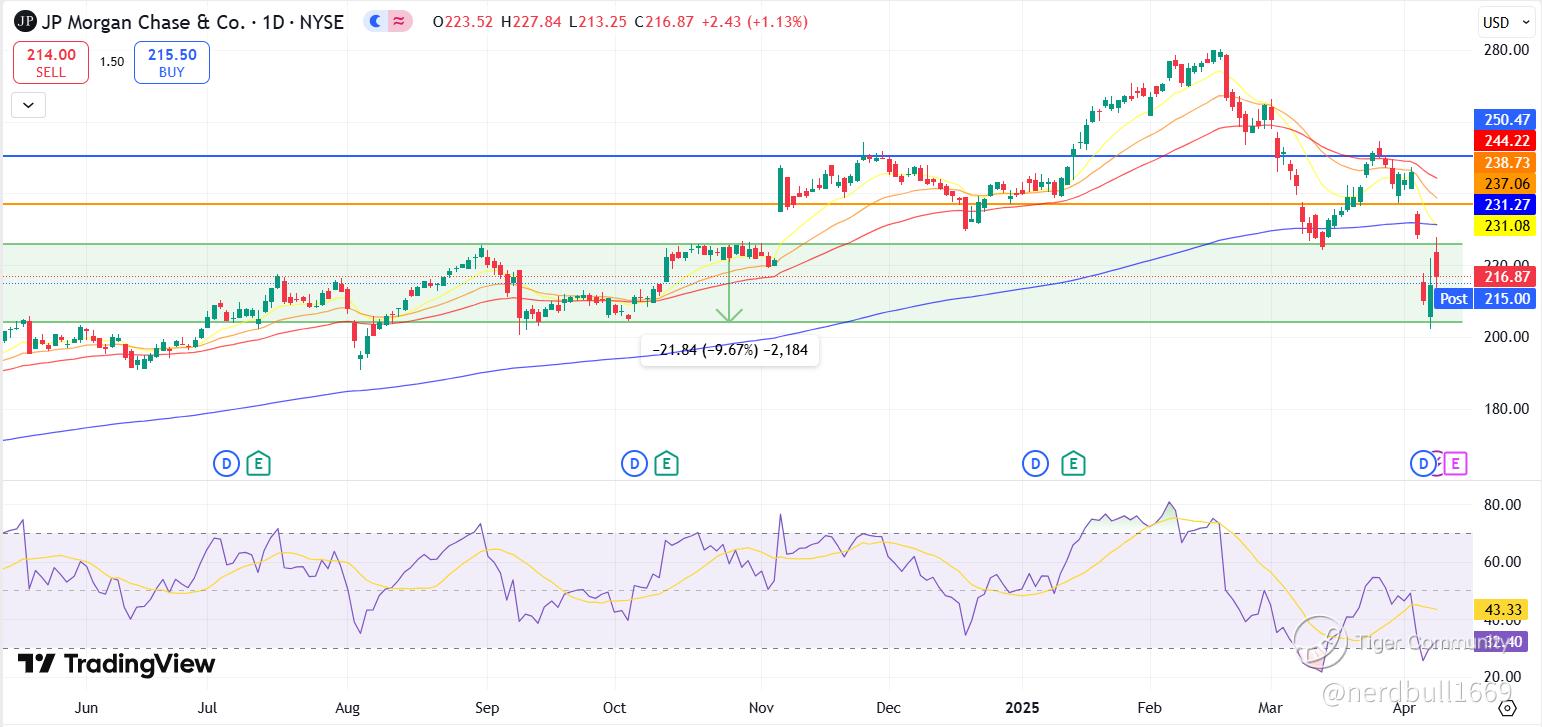Click the blue 250.47 price label
The width and height of the screenshot is (1542, 727).
[x=1504, y=119]
